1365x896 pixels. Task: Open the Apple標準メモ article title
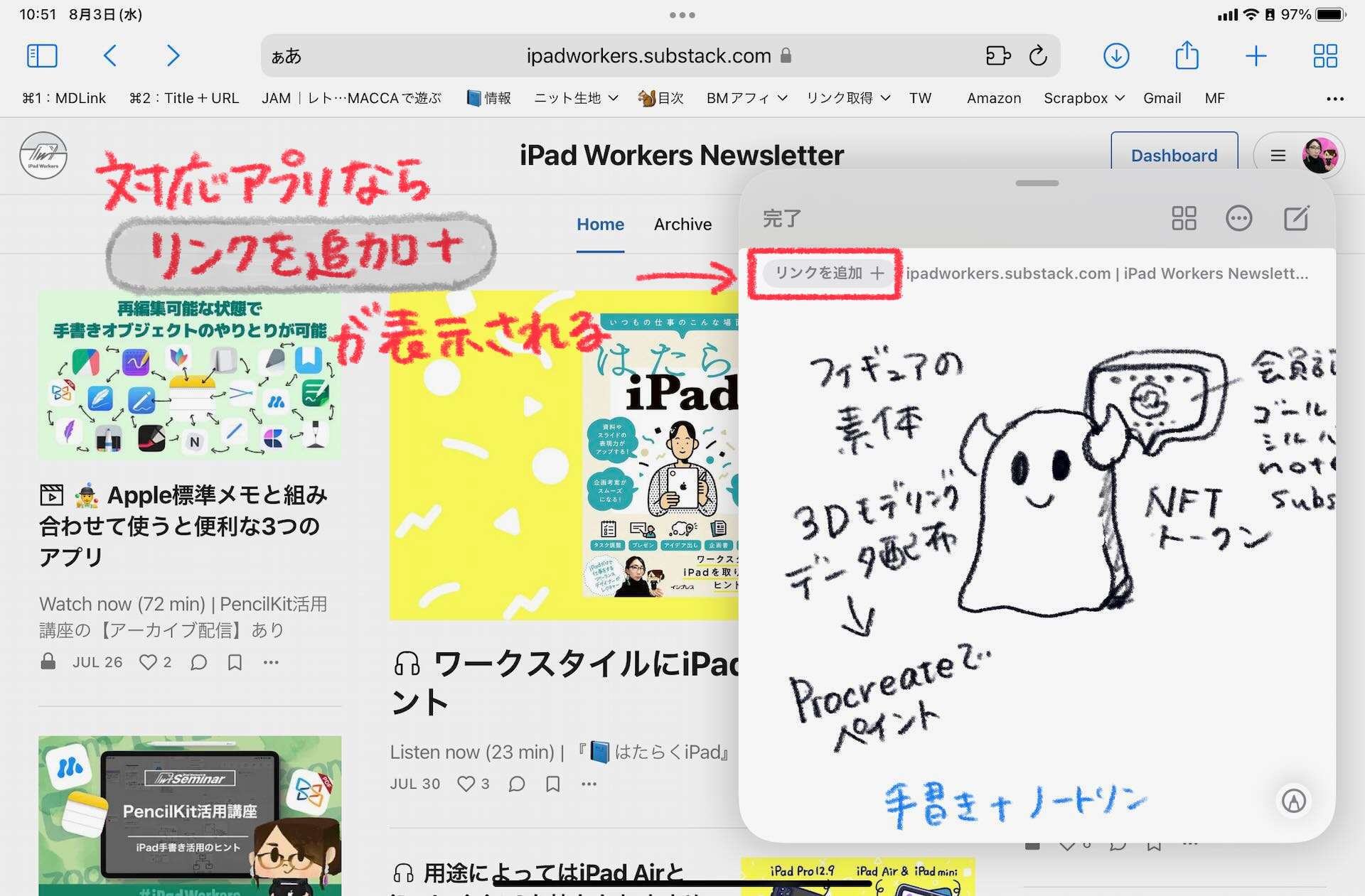pos(184,526)
